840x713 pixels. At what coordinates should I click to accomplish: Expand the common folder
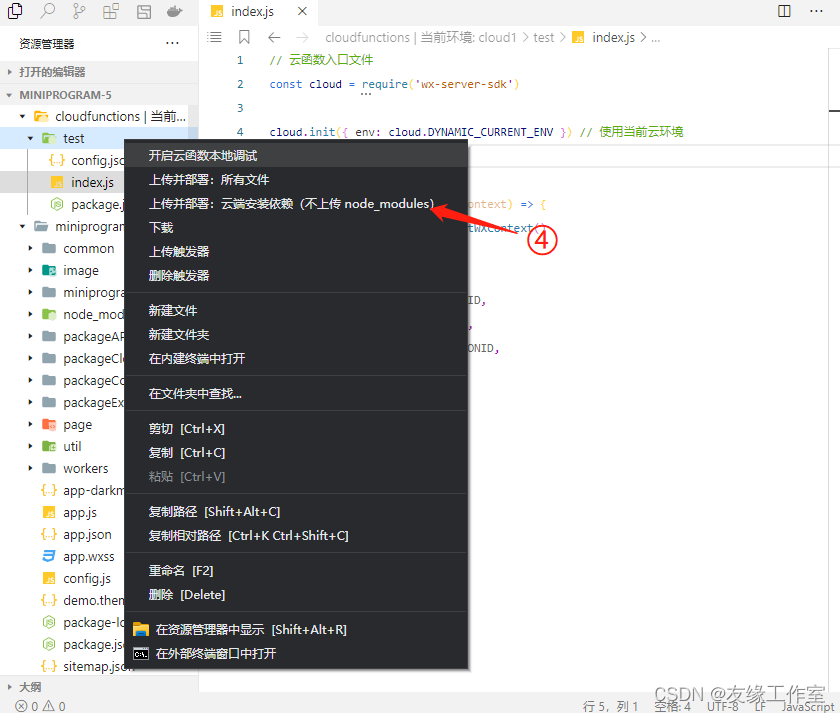tap(31, 249)
